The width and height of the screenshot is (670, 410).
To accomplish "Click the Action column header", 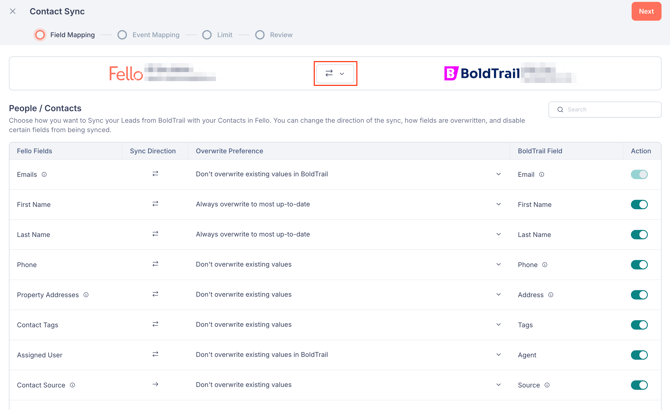I will (x=641, y=151).
